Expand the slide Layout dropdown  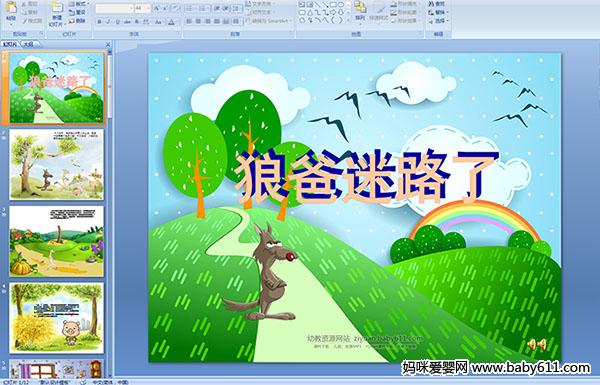[78, 4]
